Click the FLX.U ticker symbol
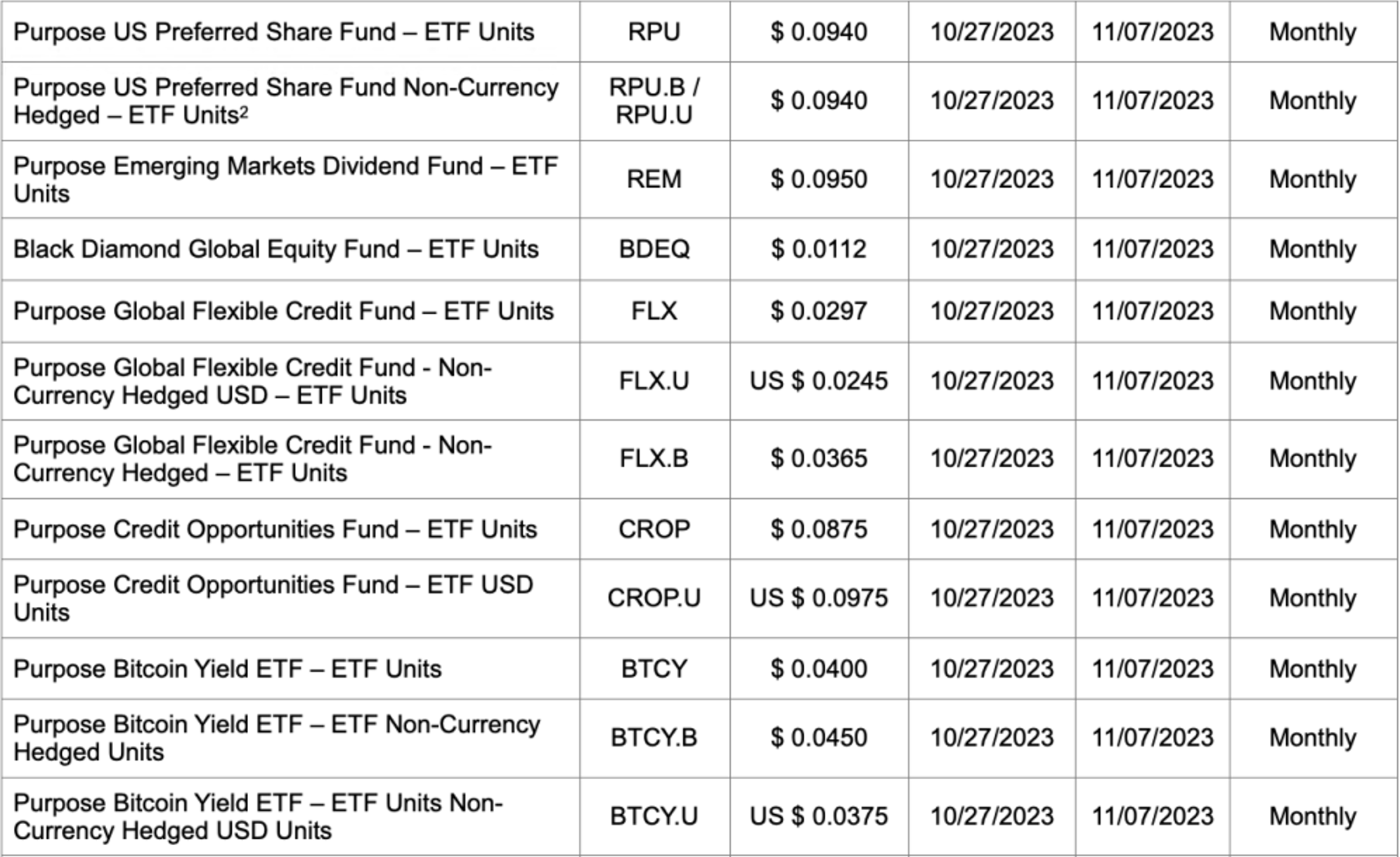 point(654,381)
